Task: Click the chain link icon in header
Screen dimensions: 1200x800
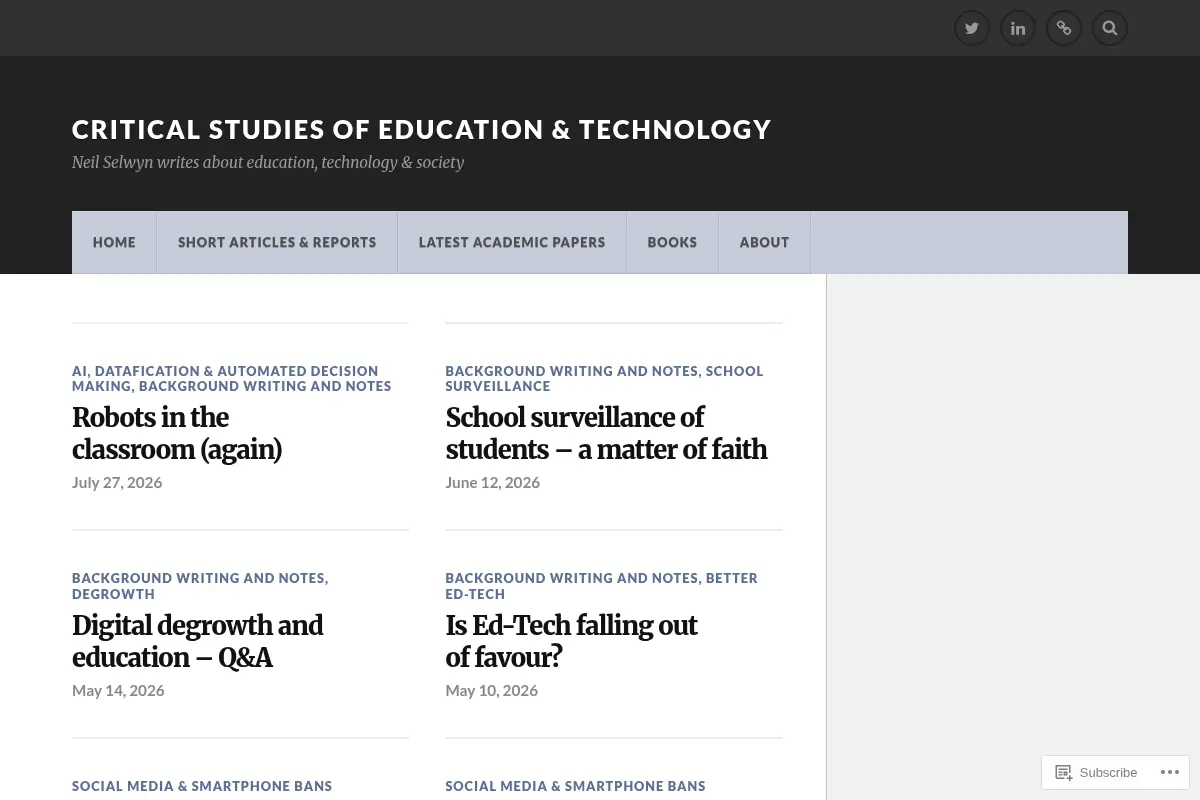Action: tap(1064, 28)
